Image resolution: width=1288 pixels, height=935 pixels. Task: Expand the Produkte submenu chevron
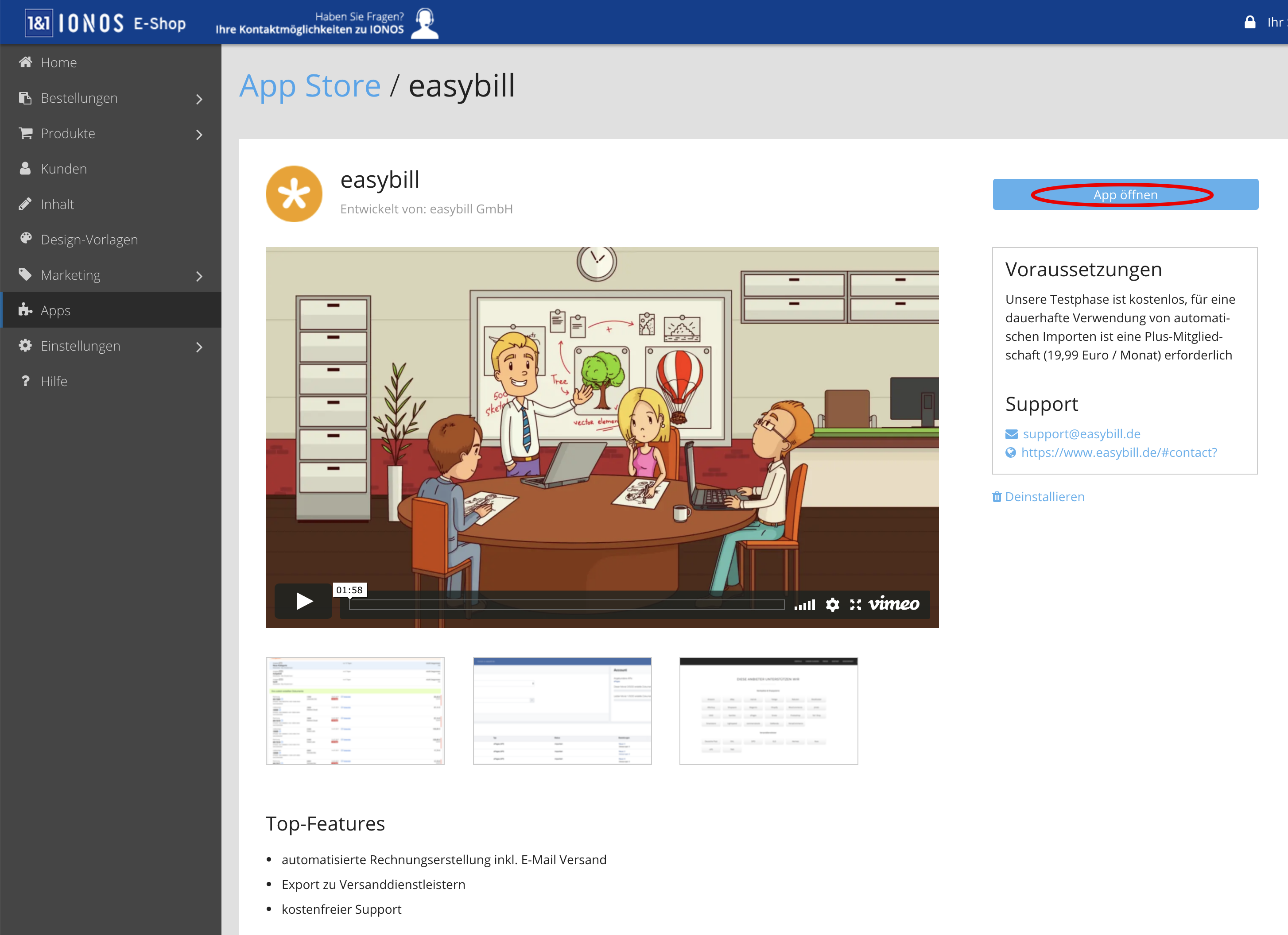pyautogui.click(x=199, y=135)
